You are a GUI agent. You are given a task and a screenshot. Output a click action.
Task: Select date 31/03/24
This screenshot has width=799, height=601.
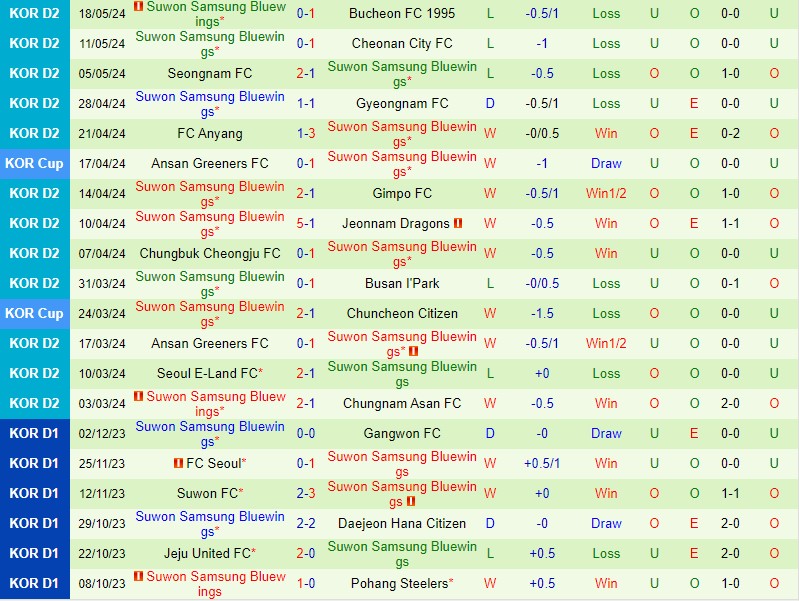pos(102,283)
